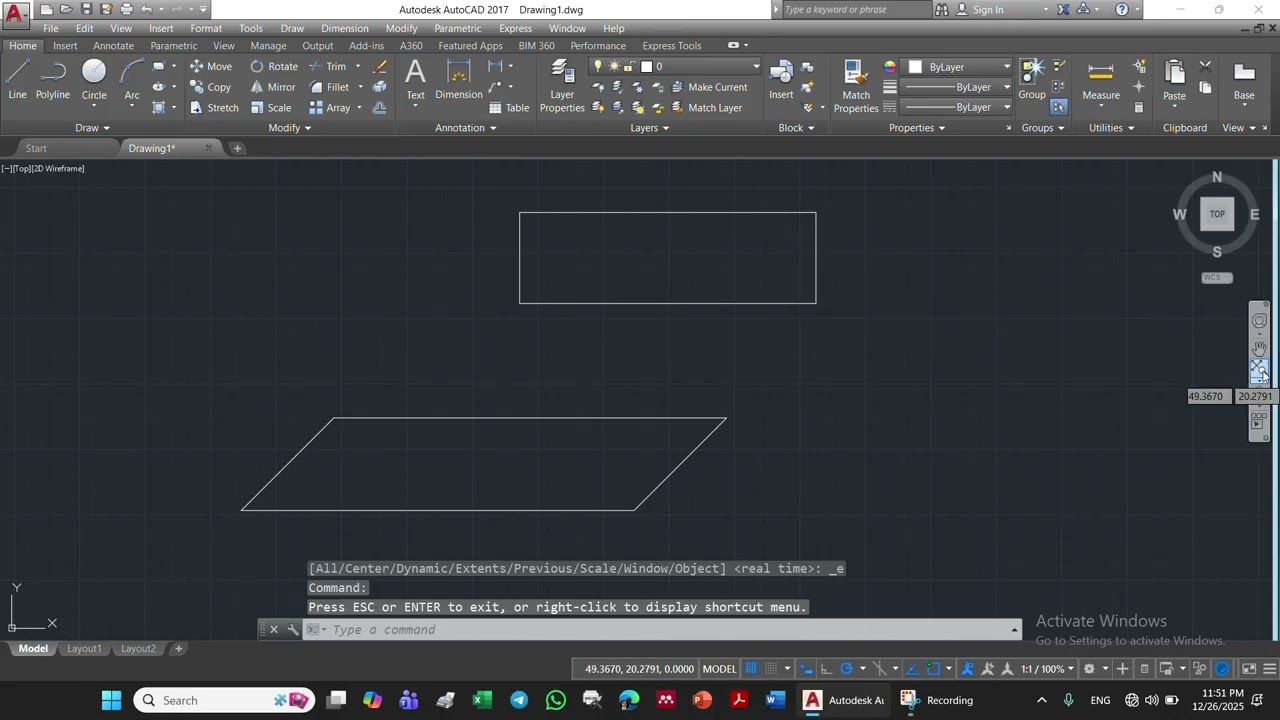Open Layer Properties manager
The height and width of the screenshot is (720, 1280).
562,86
